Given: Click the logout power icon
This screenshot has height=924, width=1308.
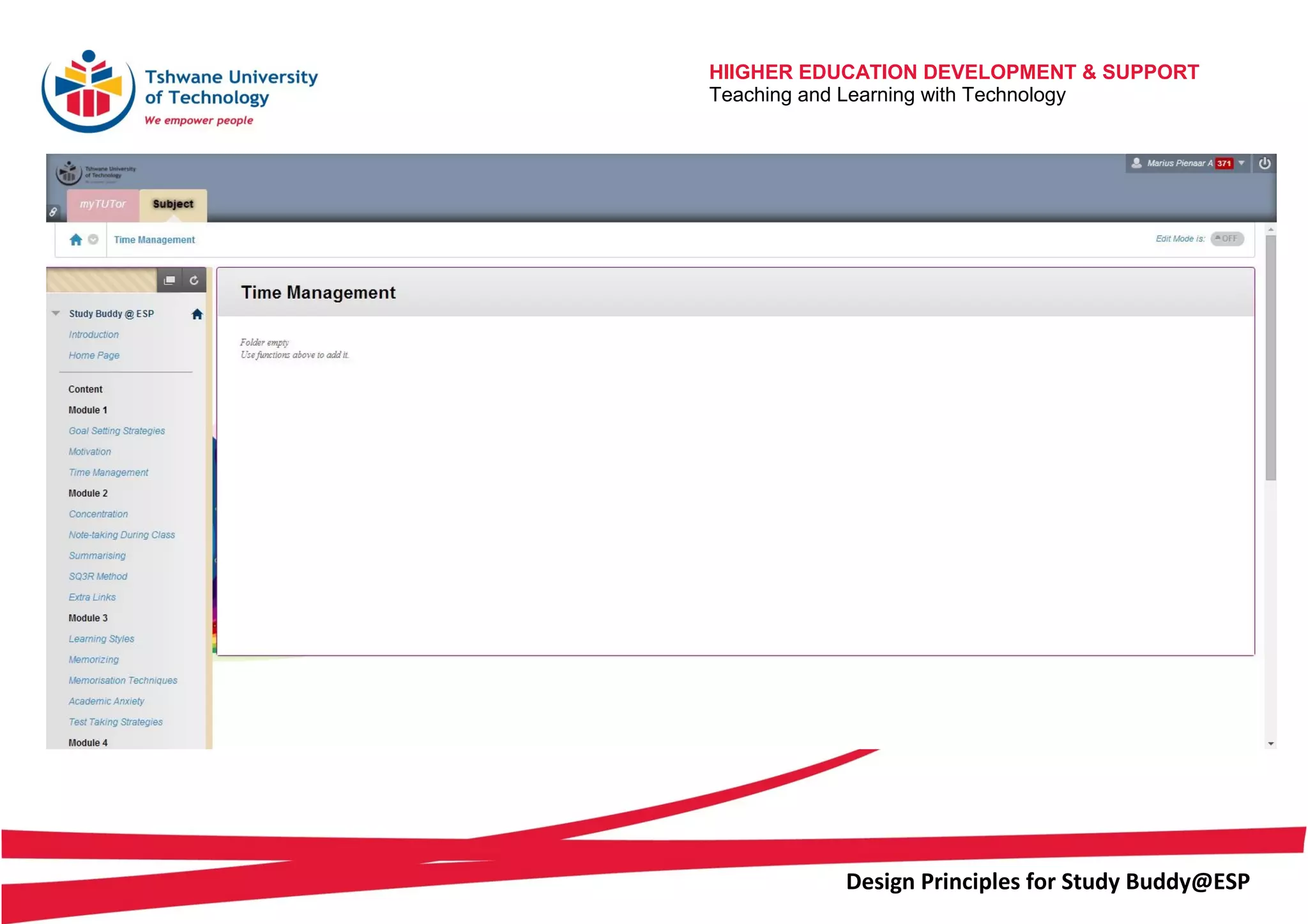Looking at the screenshot, I should pos(1265,163).
